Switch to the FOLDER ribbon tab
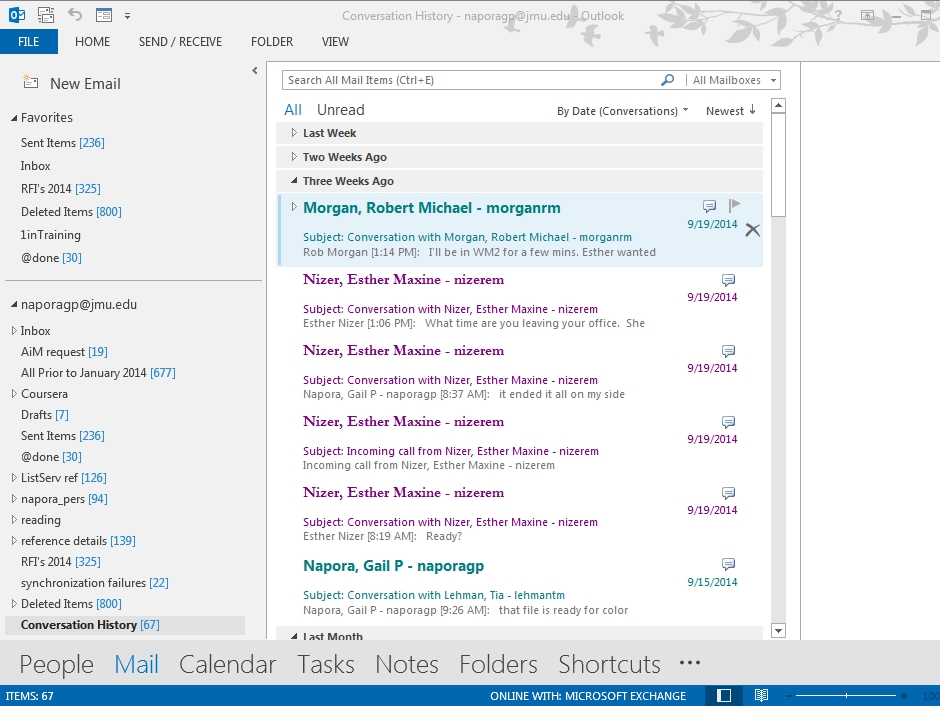 (x=272, y=42)
